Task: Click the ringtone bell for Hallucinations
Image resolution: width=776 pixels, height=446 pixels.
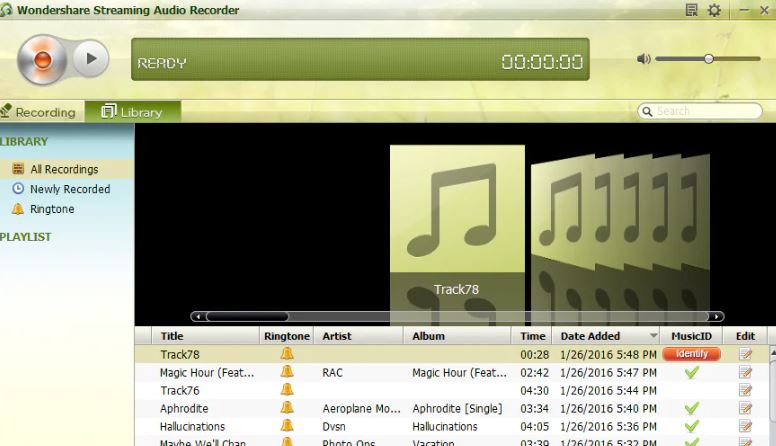Action: [x=287, y=426]
